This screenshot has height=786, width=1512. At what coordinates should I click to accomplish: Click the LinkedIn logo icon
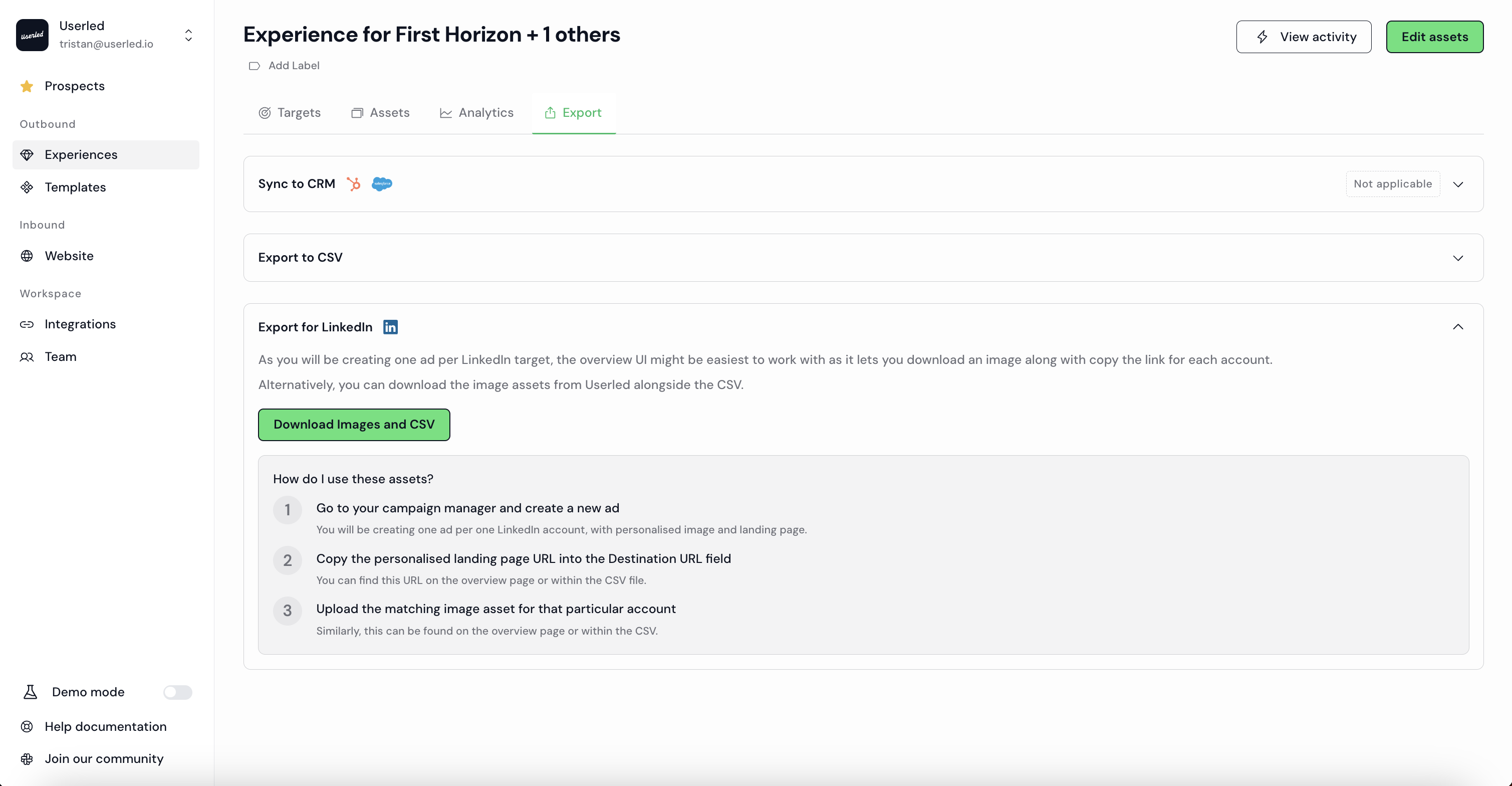pos(390,327)
